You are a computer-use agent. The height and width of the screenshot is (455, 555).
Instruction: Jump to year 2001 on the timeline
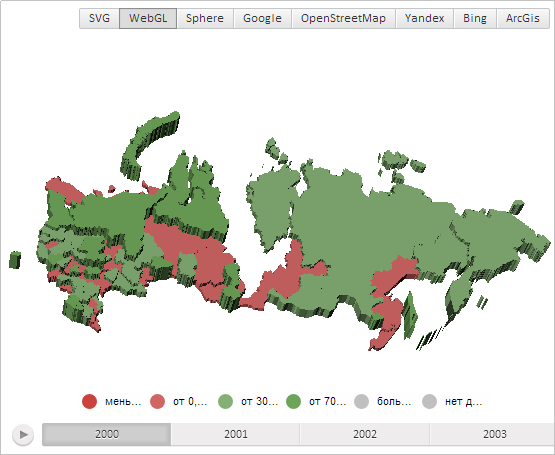pyautogui.click(x=236, y=434)
